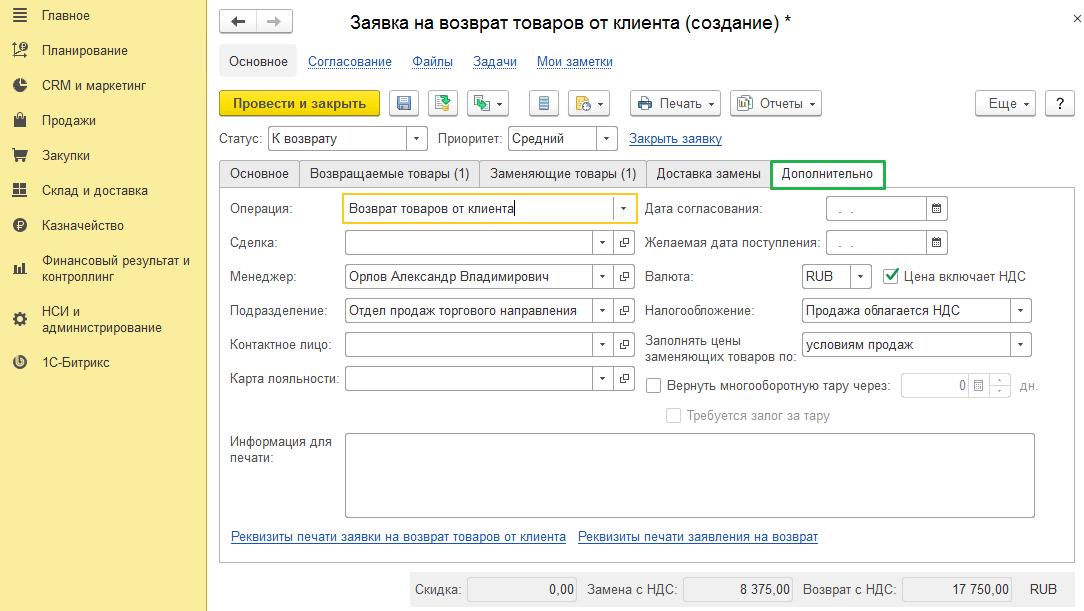Open the Операция dropdown list
This screenshot has height=611, width=1084.
[624, 209]
